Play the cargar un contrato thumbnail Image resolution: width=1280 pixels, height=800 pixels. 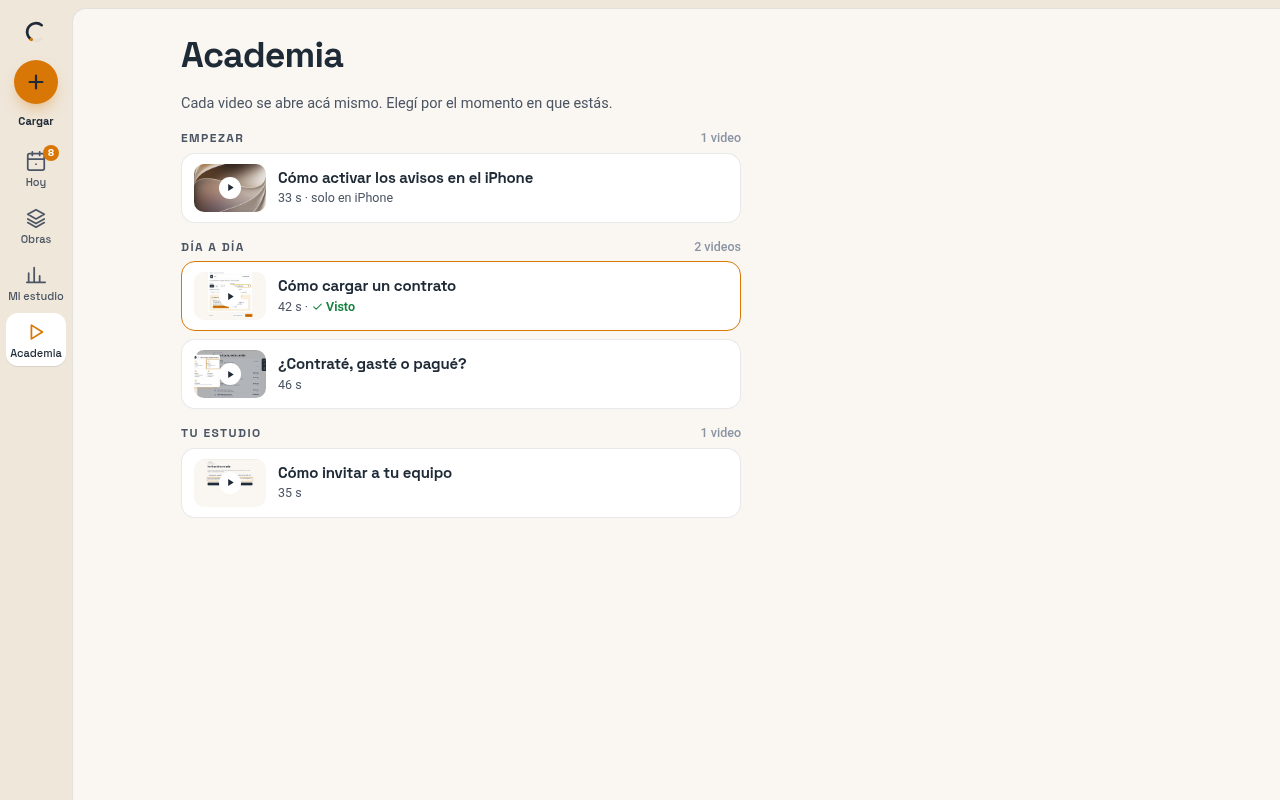[230, 296]
